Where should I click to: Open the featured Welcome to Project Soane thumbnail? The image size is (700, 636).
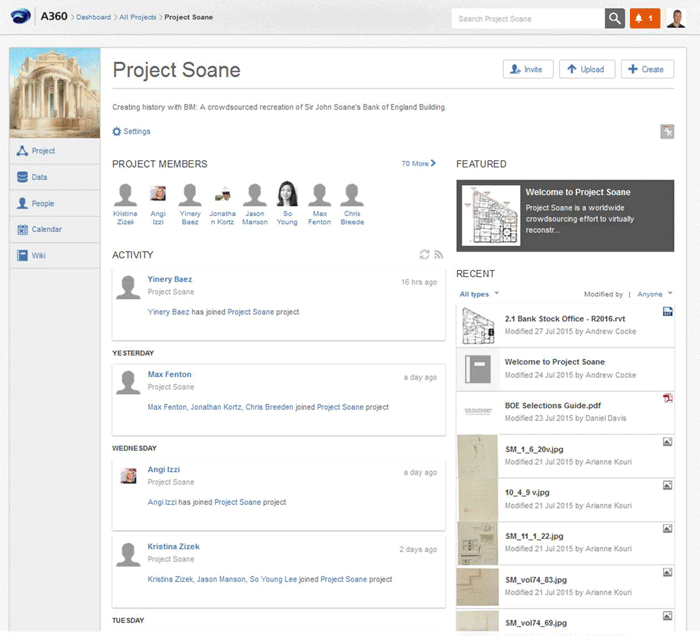click(490, 215)
